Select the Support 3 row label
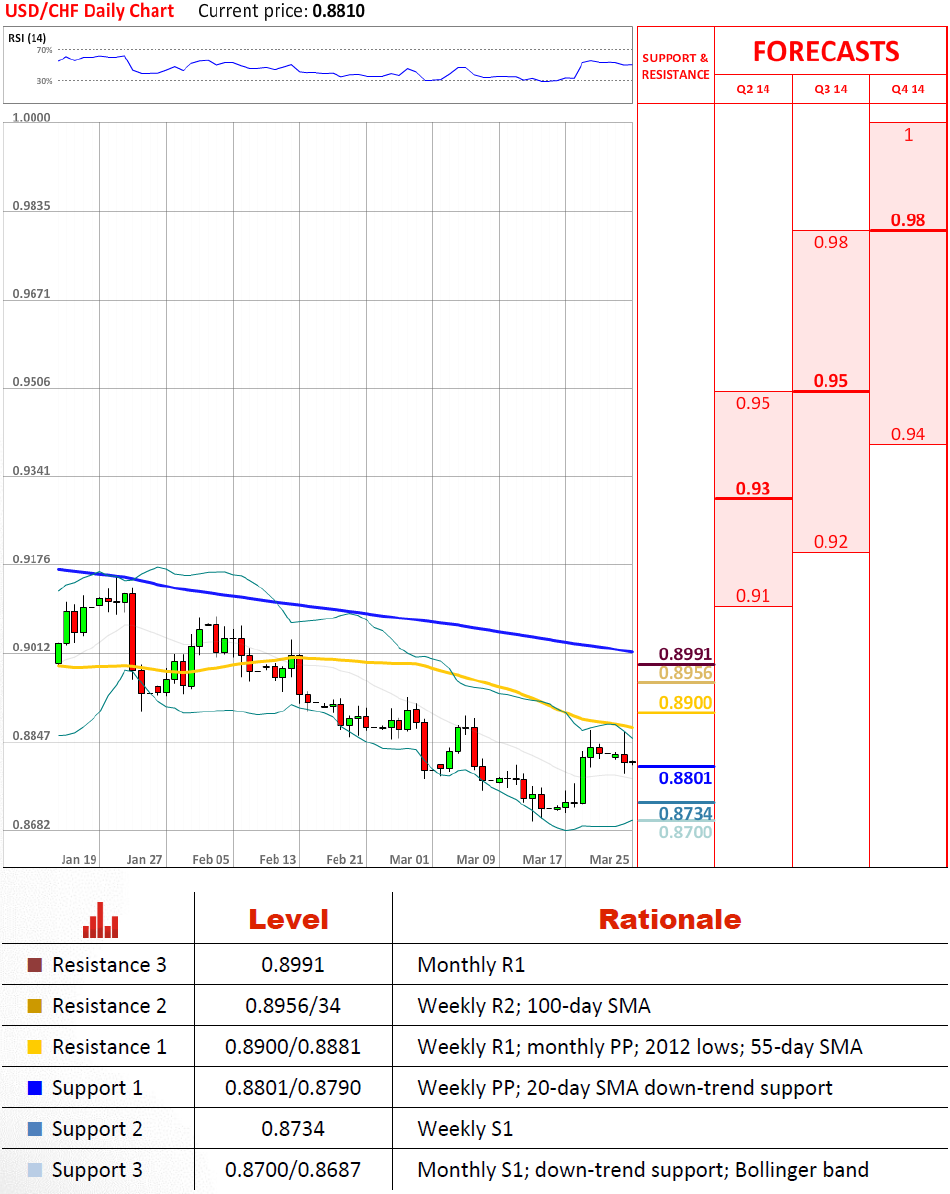 point(97,1170)
